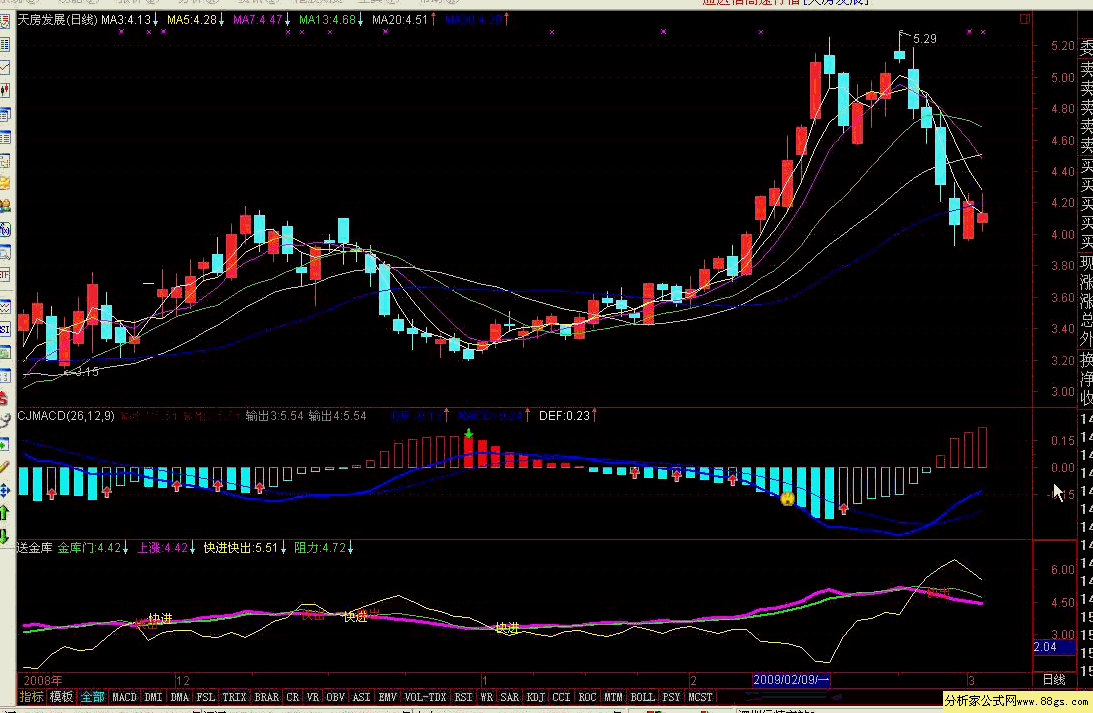The width and height of the screenshot is (1093, 713).
Task: Open the candlestick chart icon in left sidebar
Action: (5, 90)
